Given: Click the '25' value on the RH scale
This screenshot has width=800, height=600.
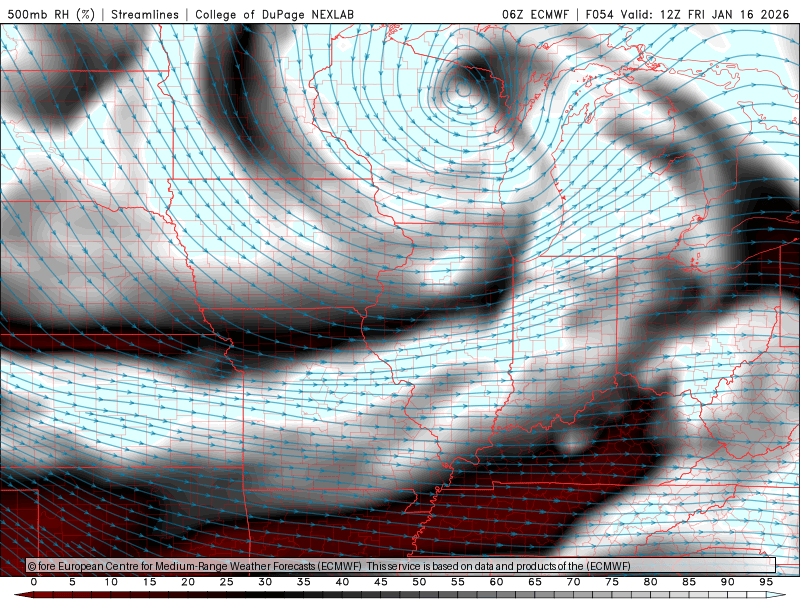Looking at the screenshot, I should click(x=227, y=582).
